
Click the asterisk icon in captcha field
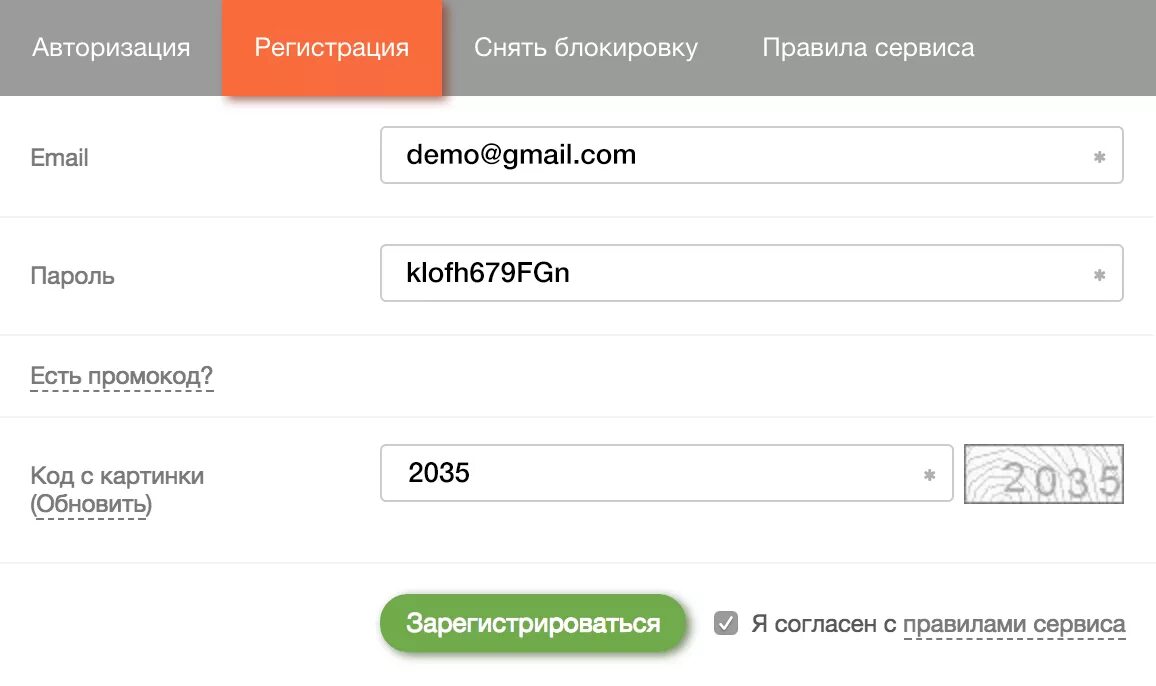pyautogui.click(x=929, y=475)
